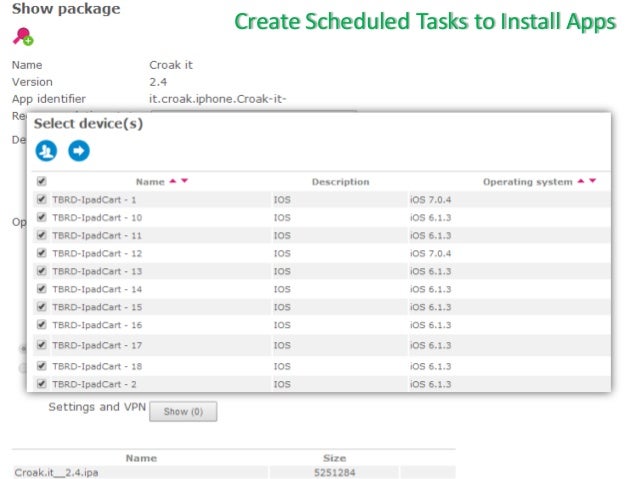Click the Croak.it__2.4.ipa file name
Image resolution: width=638 pixels, height=479 pixels.
point(62,473)
